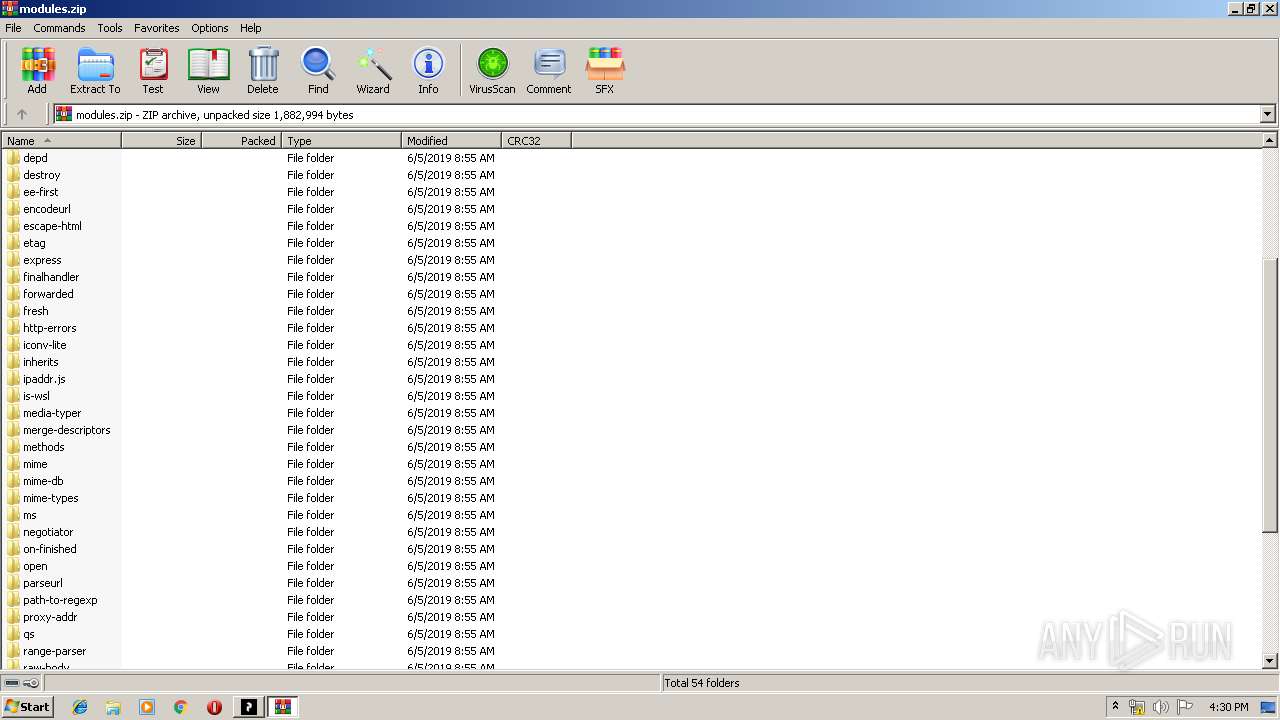This screenshot has width=1280, height=720.
Task: Open the Favorites menu
Action: 157,28
